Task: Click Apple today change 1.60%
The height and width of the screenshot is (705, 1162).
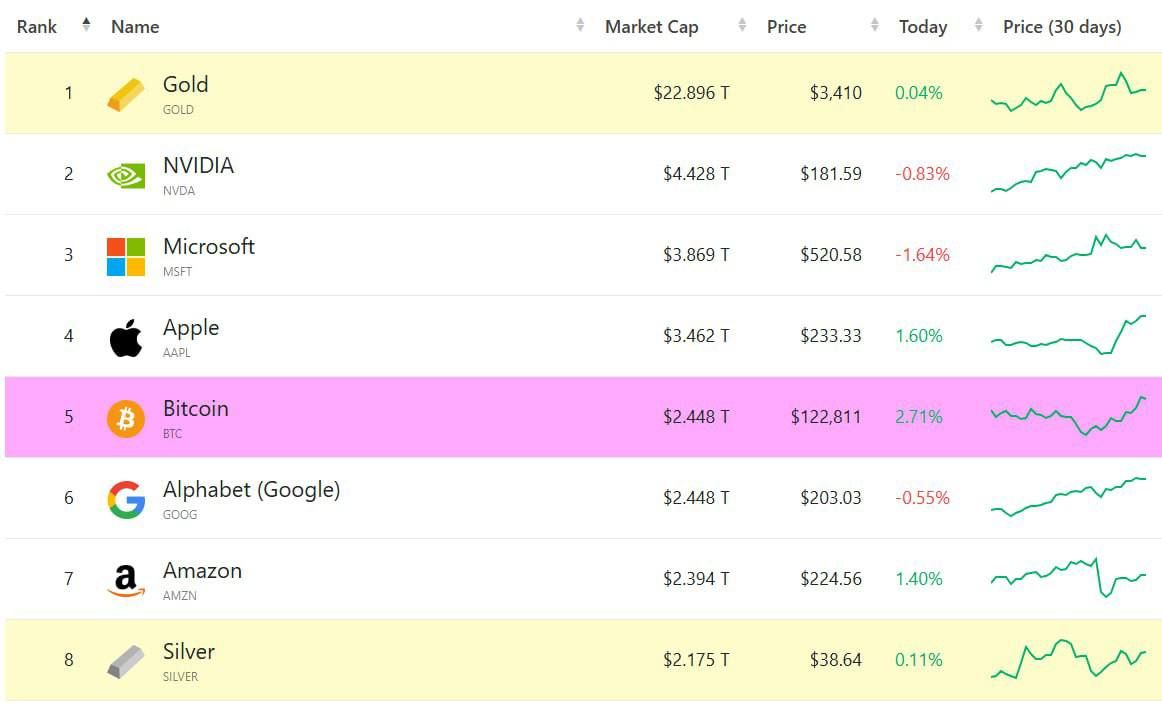Action: [919, 336]
